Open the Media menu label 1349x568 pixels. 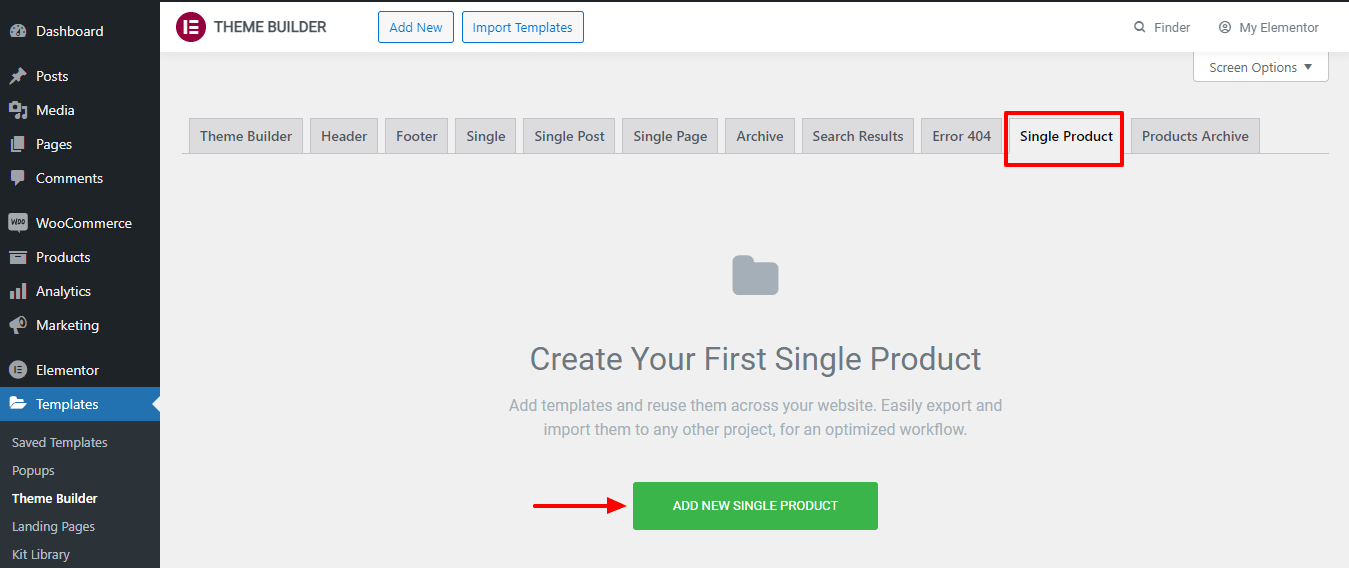click(55, 110)
